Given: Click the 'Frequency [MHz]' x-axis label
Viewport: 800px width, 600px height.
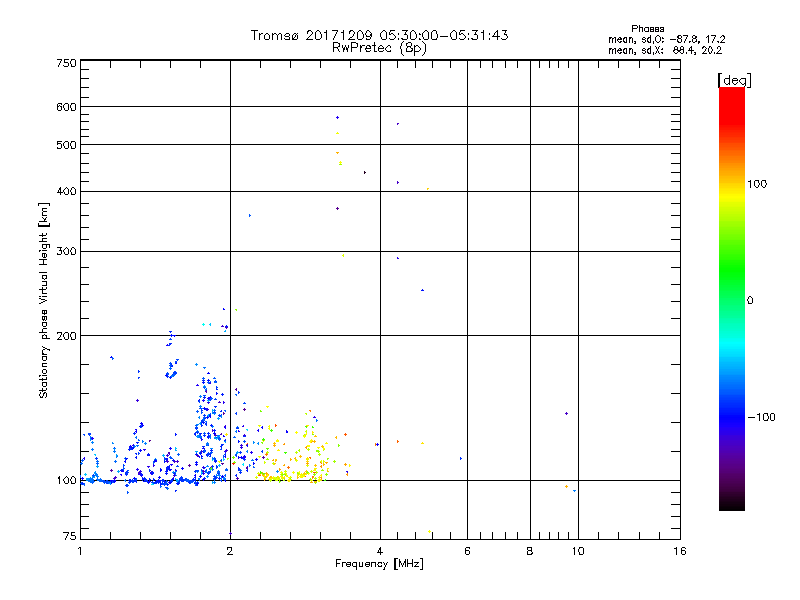Looking at the screenshot, I should 379,564.
